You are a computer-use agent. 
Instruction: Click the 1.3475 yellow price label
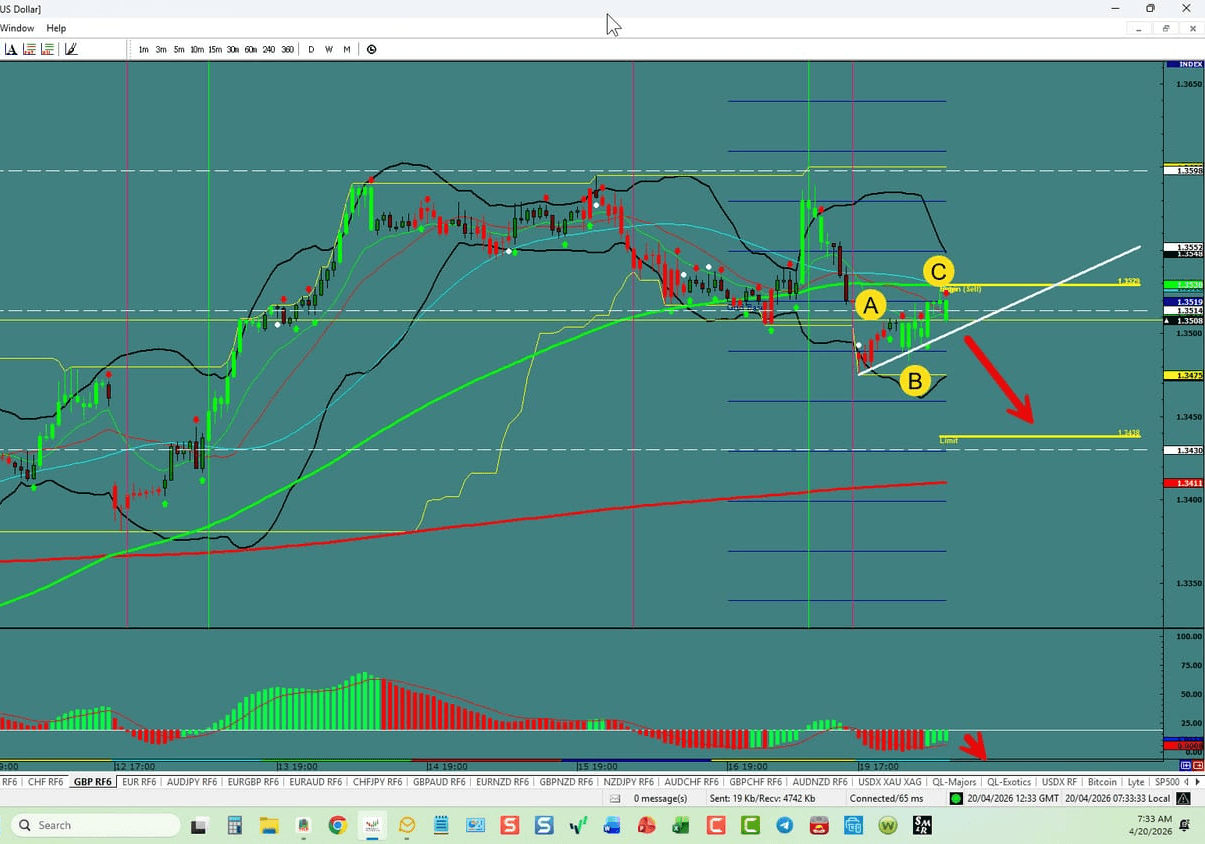pos(1184,375)
